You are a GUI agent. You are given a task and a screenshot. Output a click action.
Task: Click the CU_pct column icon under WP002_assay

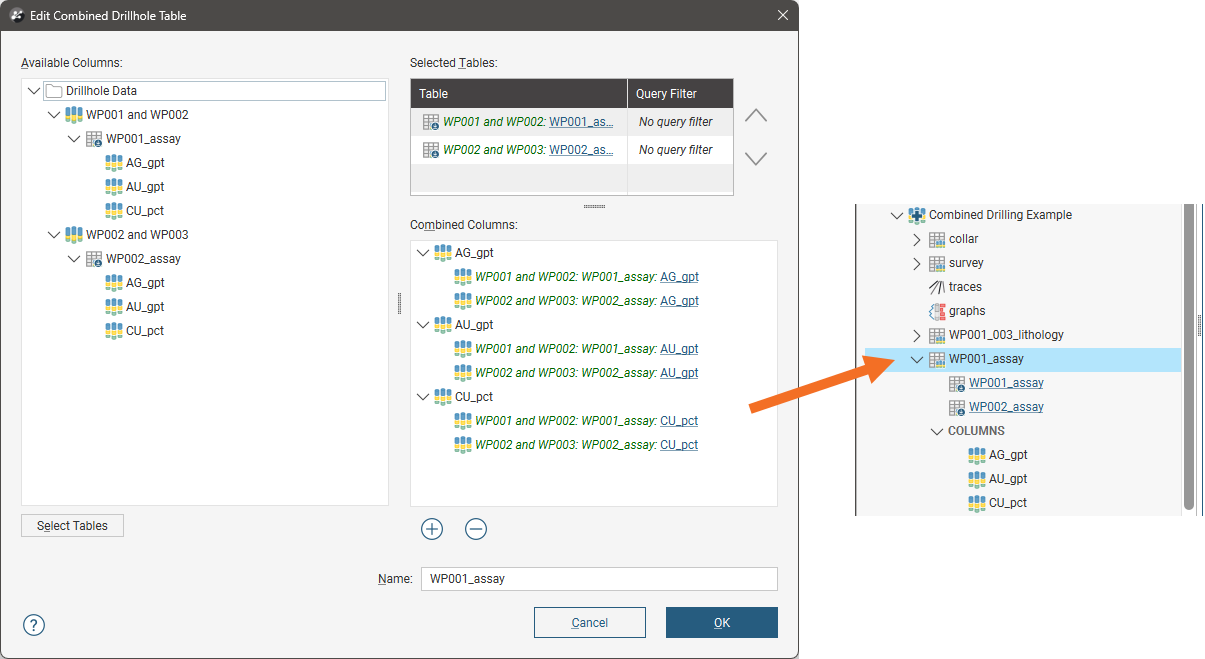pos(114,331)
